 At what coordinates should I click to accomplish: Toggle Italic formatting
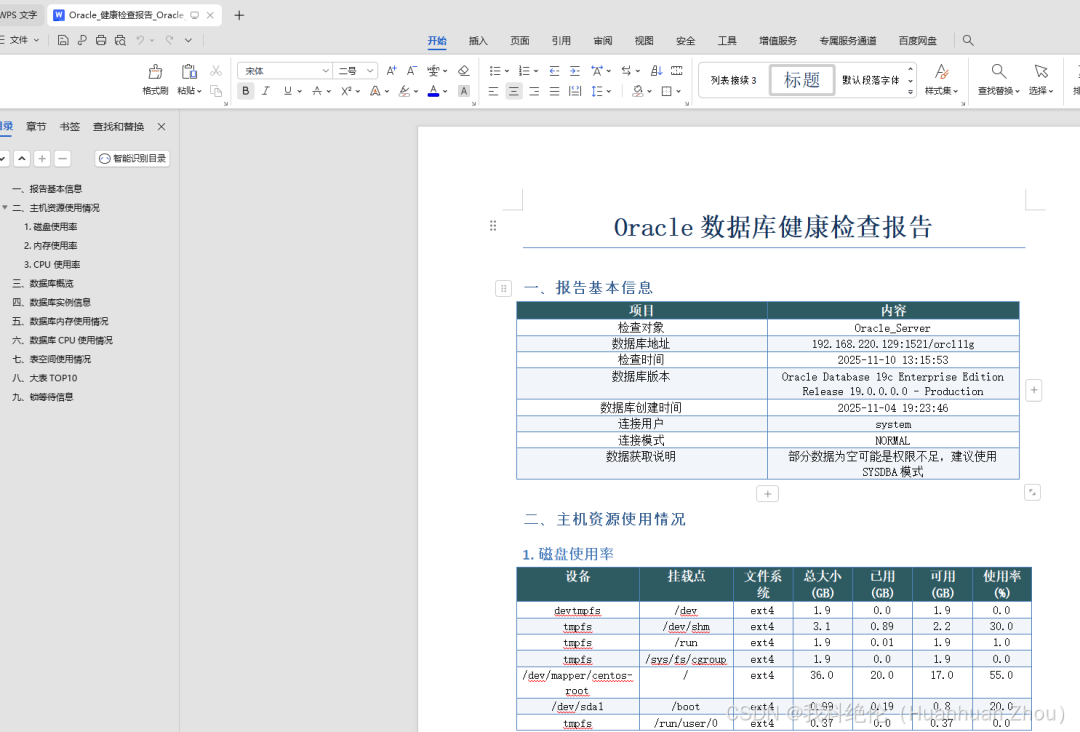coord(266,91)
